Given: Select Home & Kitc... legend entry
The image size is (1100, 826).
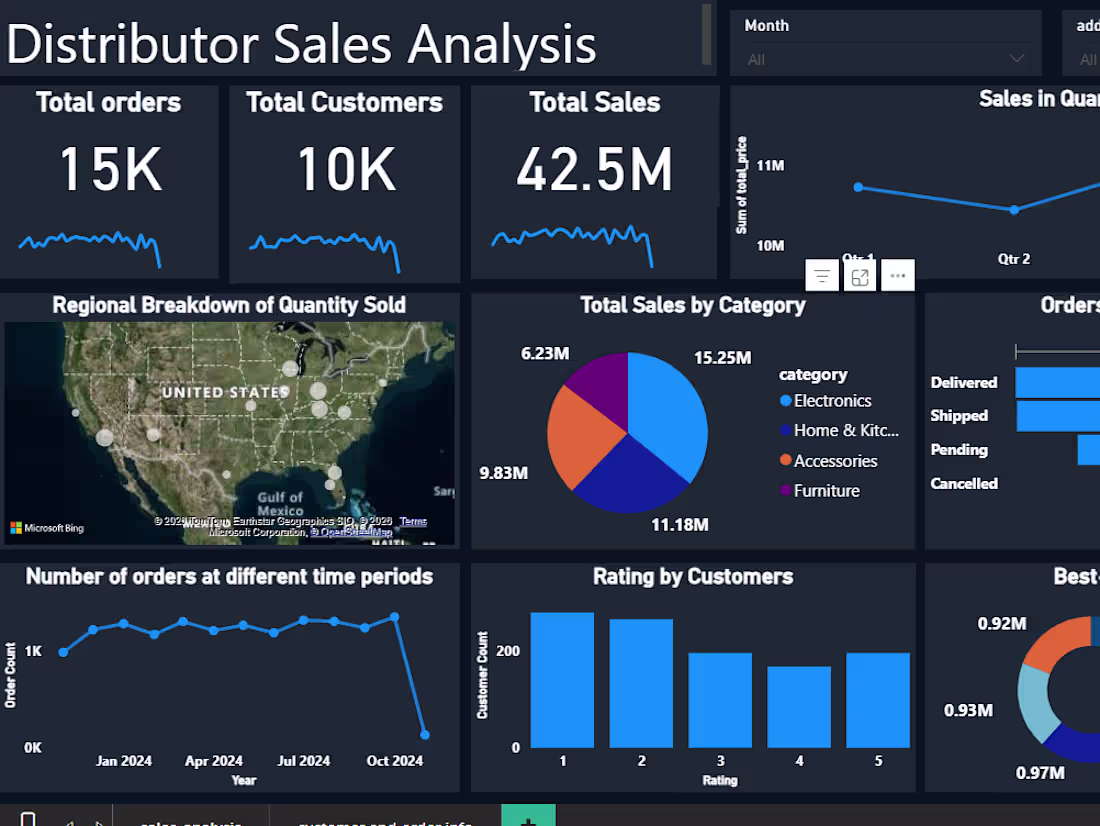Looking at the screenshot, I should coord(839,430).
